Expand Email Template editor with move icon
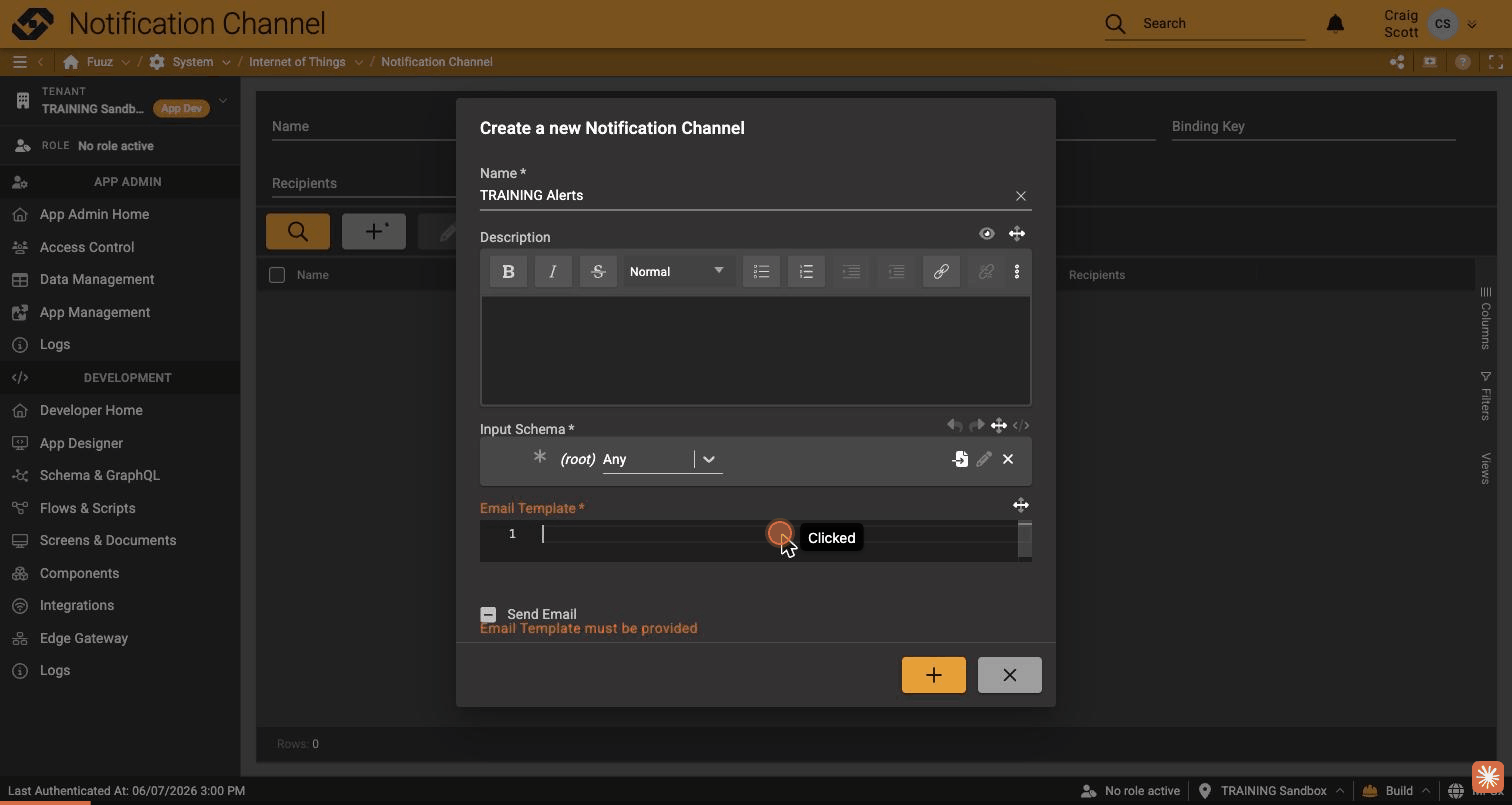Image resolution: width=1512 pixels, height=805 pixels. pos(1021,505)
